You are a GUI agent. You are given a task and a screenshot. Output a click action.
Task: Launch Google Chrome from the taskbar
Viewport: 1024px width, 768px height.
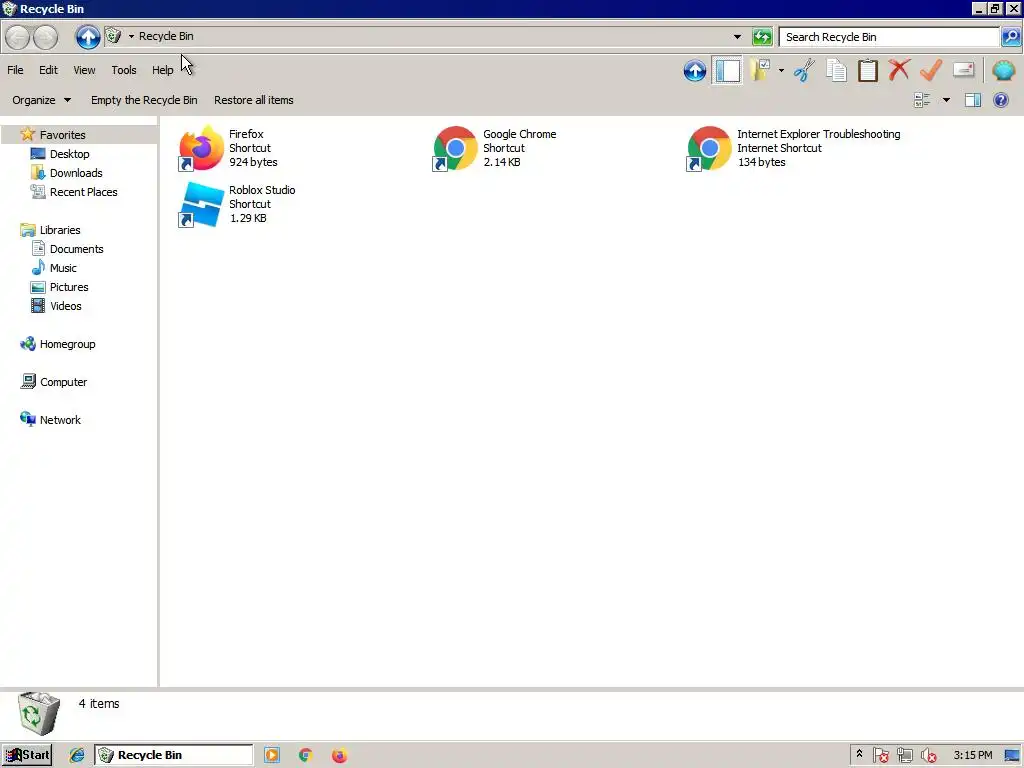(x=305, y=755)
